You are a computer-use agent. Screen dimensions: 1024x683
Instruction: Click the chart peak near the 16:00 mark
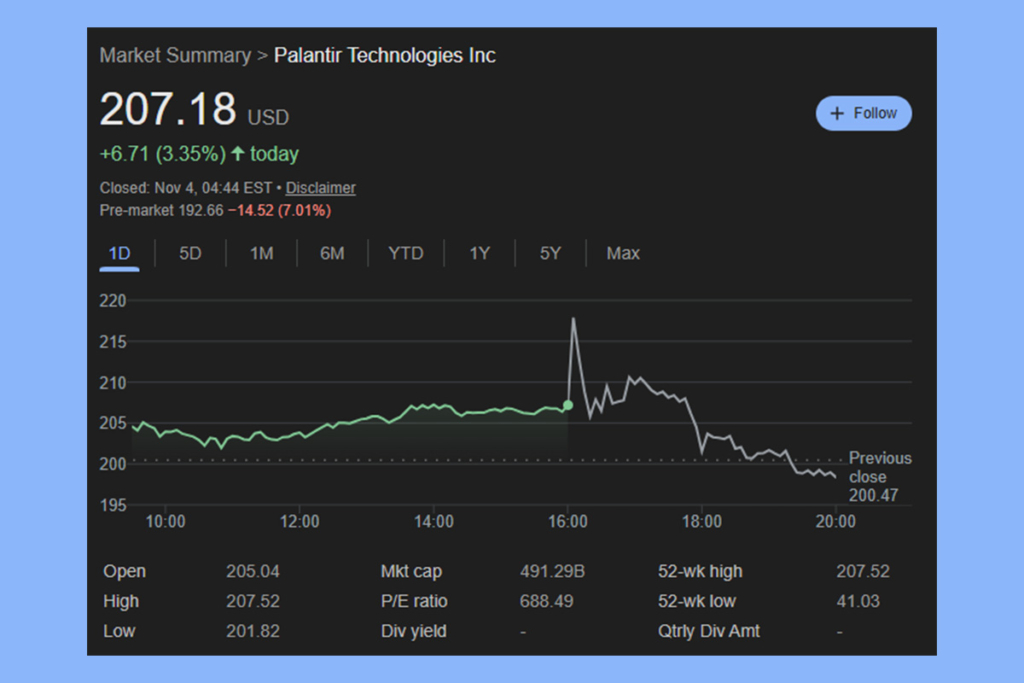click(x=573, y=320)
